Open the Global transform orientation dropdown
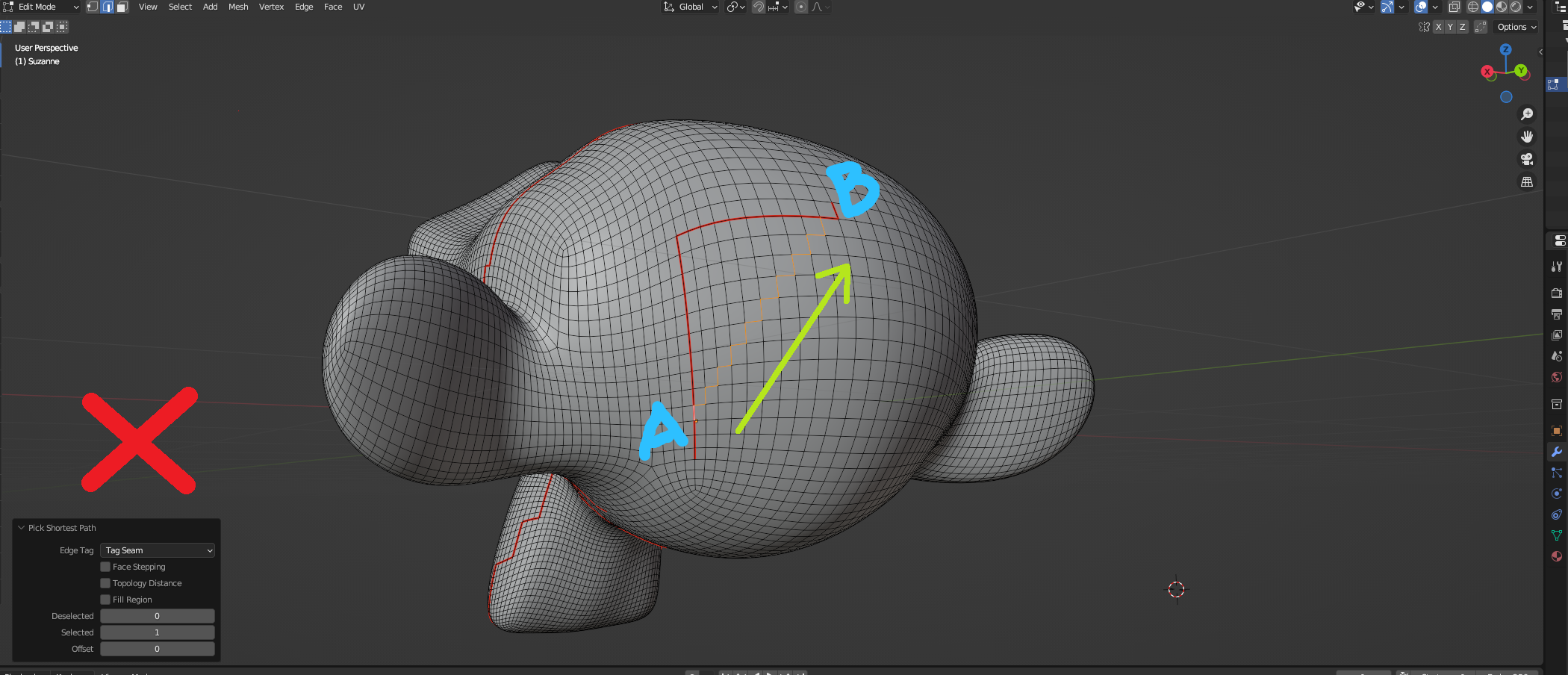Screen dimensions: 1568x675 point(691,7)
